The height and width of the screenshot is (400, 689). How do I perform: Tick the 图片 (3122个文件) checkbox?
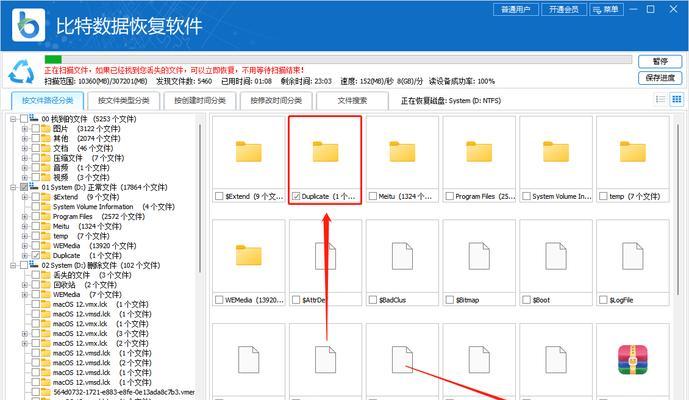tap(36, 128)
